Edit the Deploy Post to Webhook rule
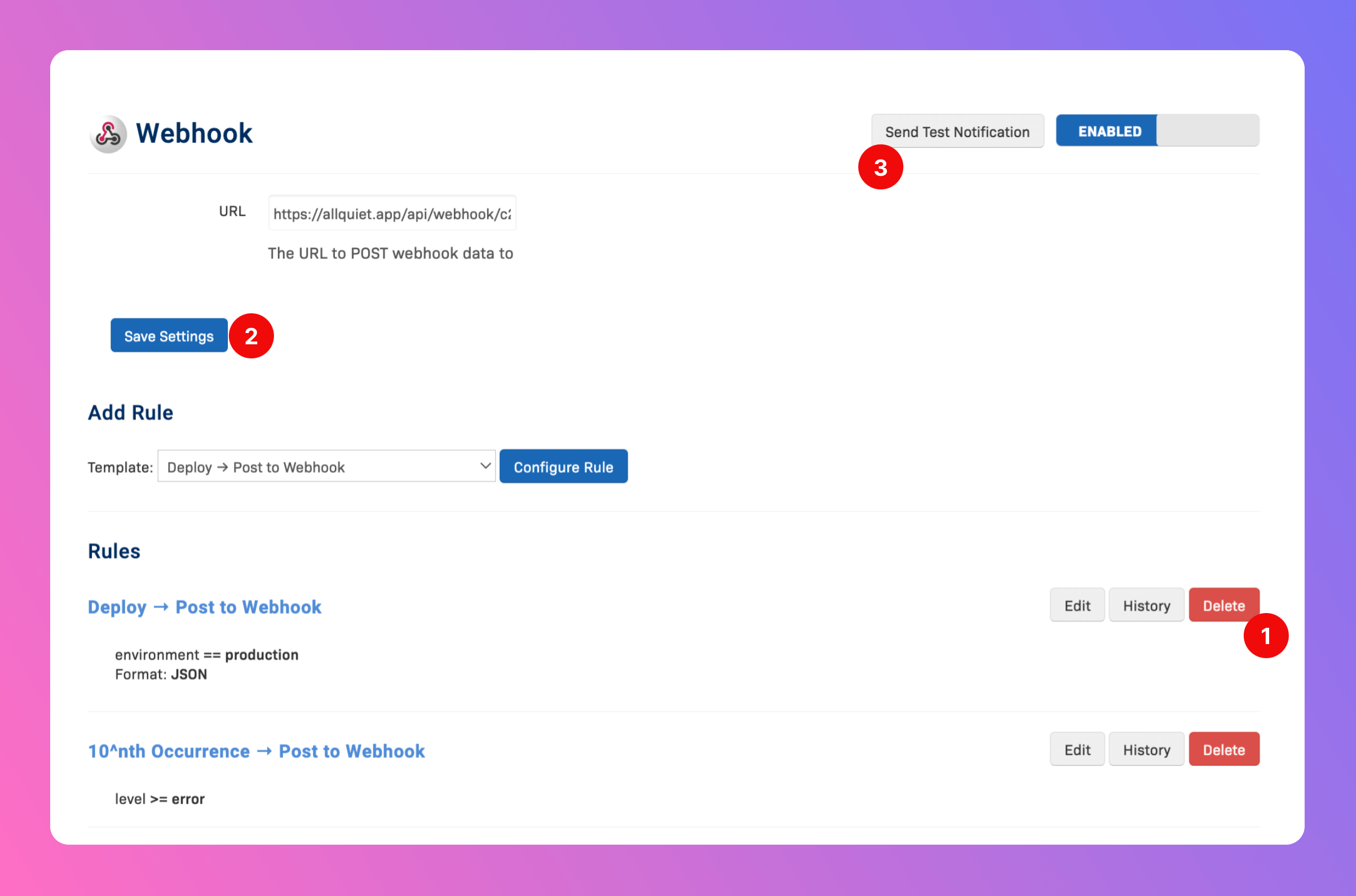Viewport: 1356px width, 896px height. coord(1076,605)
